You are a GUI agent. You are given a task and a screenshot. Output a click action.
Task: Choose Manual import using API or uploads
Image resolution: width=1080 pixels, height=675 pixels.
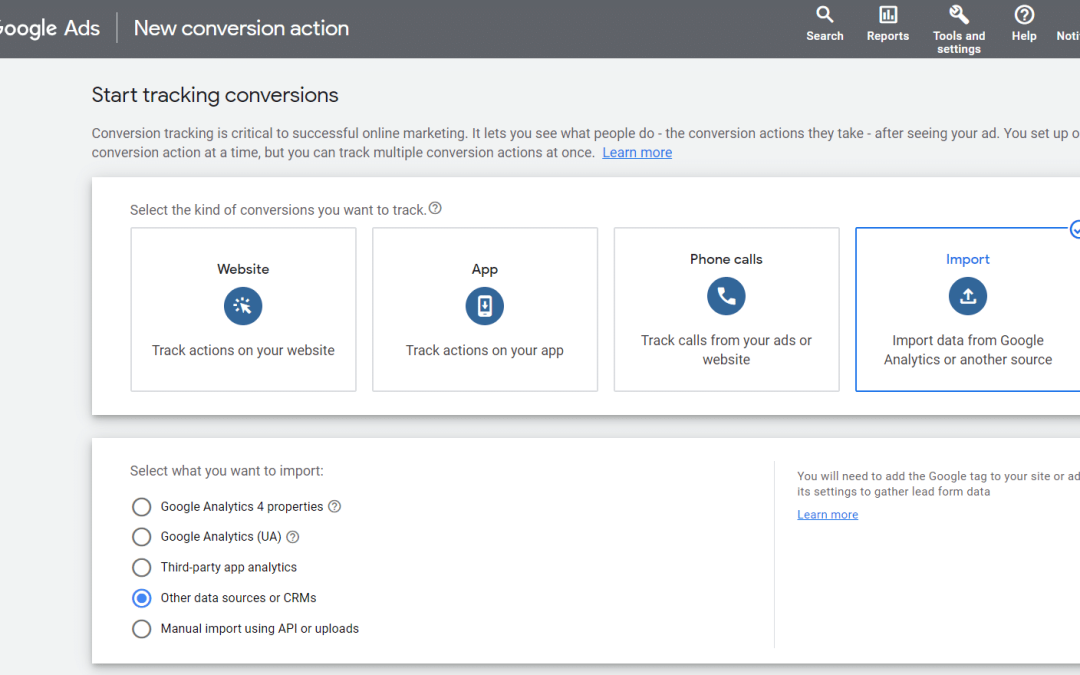click(x=142, y=629)
